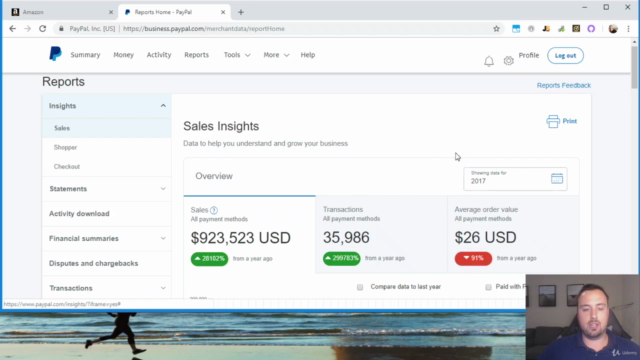
Task: Switch to the Amazon browser tab
Action: pyautogui.click(x=61, y=12)
